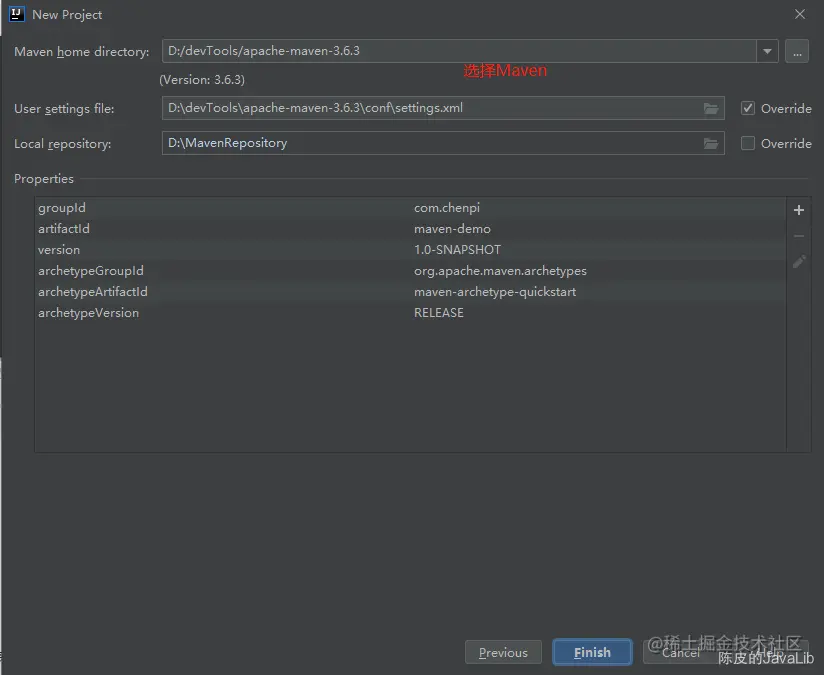The image size is (824, 675).
Task: Select the archetypeArtifactId property row
Action: [410, 292]
